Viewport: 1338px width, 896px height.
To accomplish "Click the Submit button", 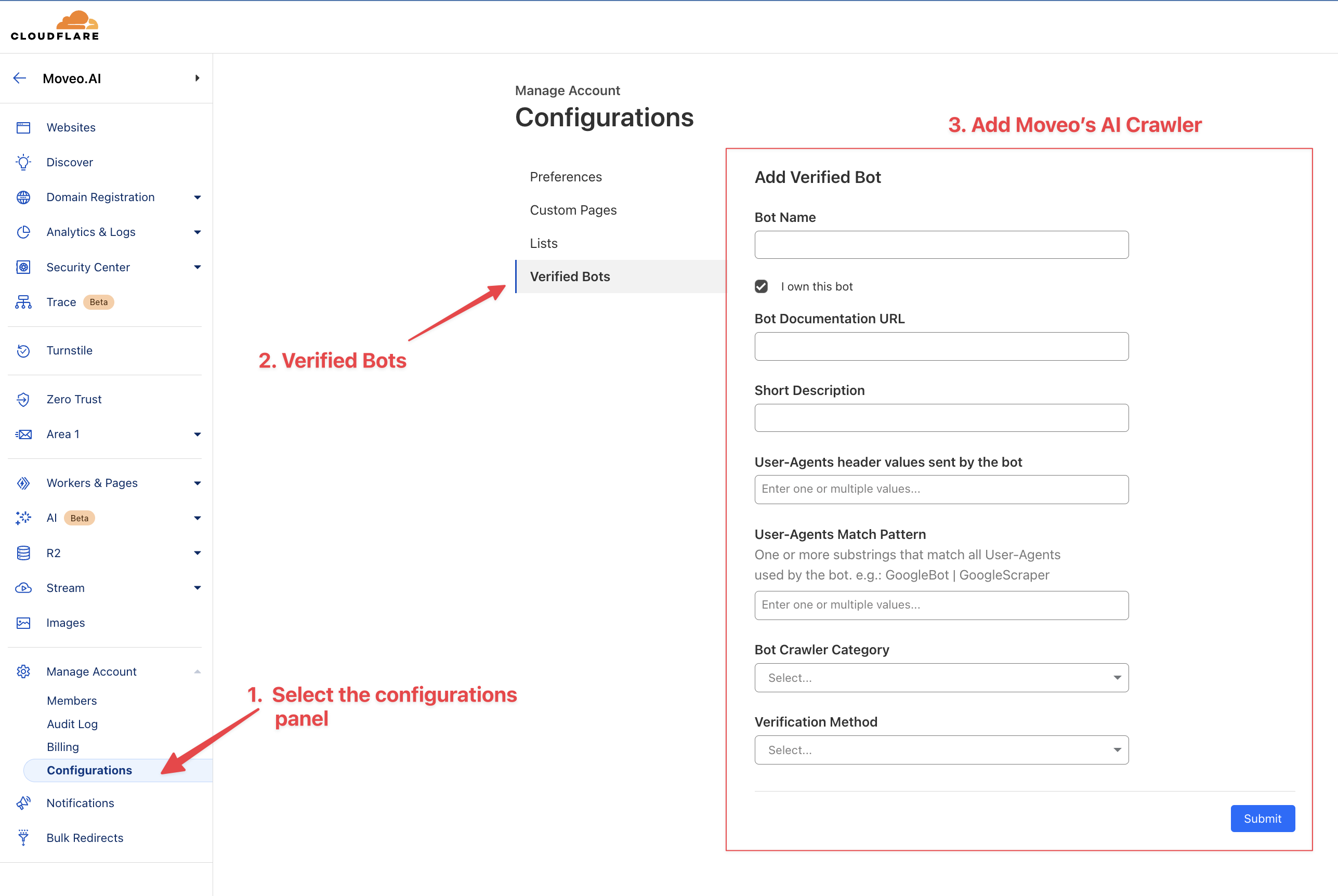I will (1262, 818).
